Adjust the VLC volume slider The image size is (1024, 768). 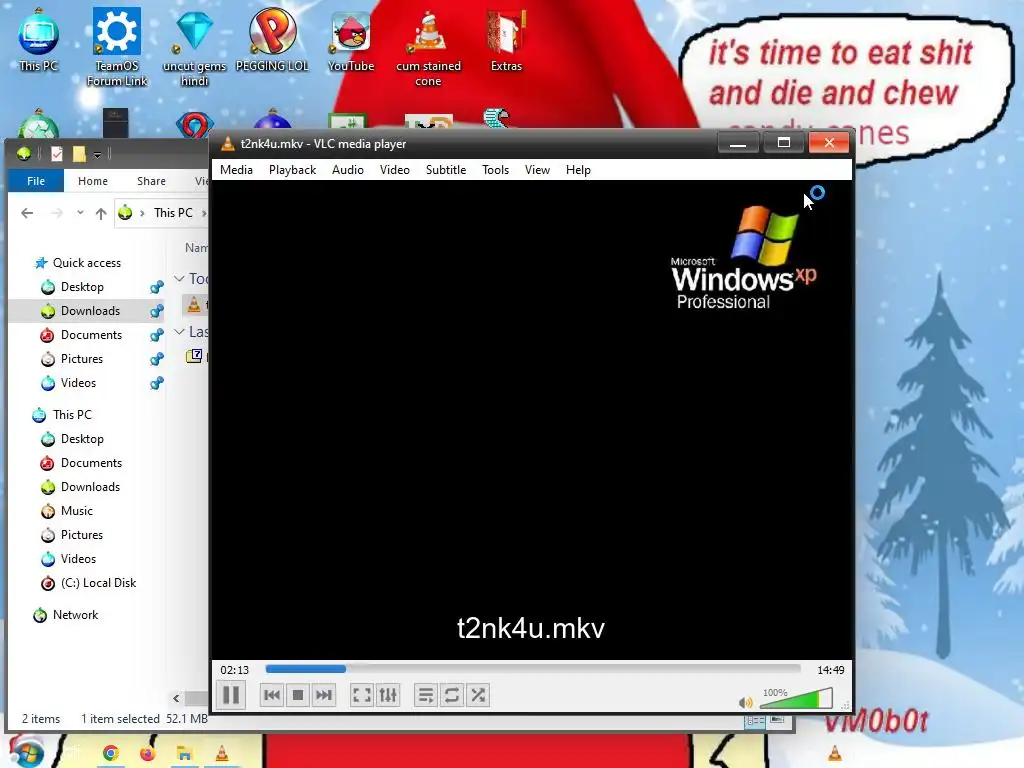pos(796,698)
